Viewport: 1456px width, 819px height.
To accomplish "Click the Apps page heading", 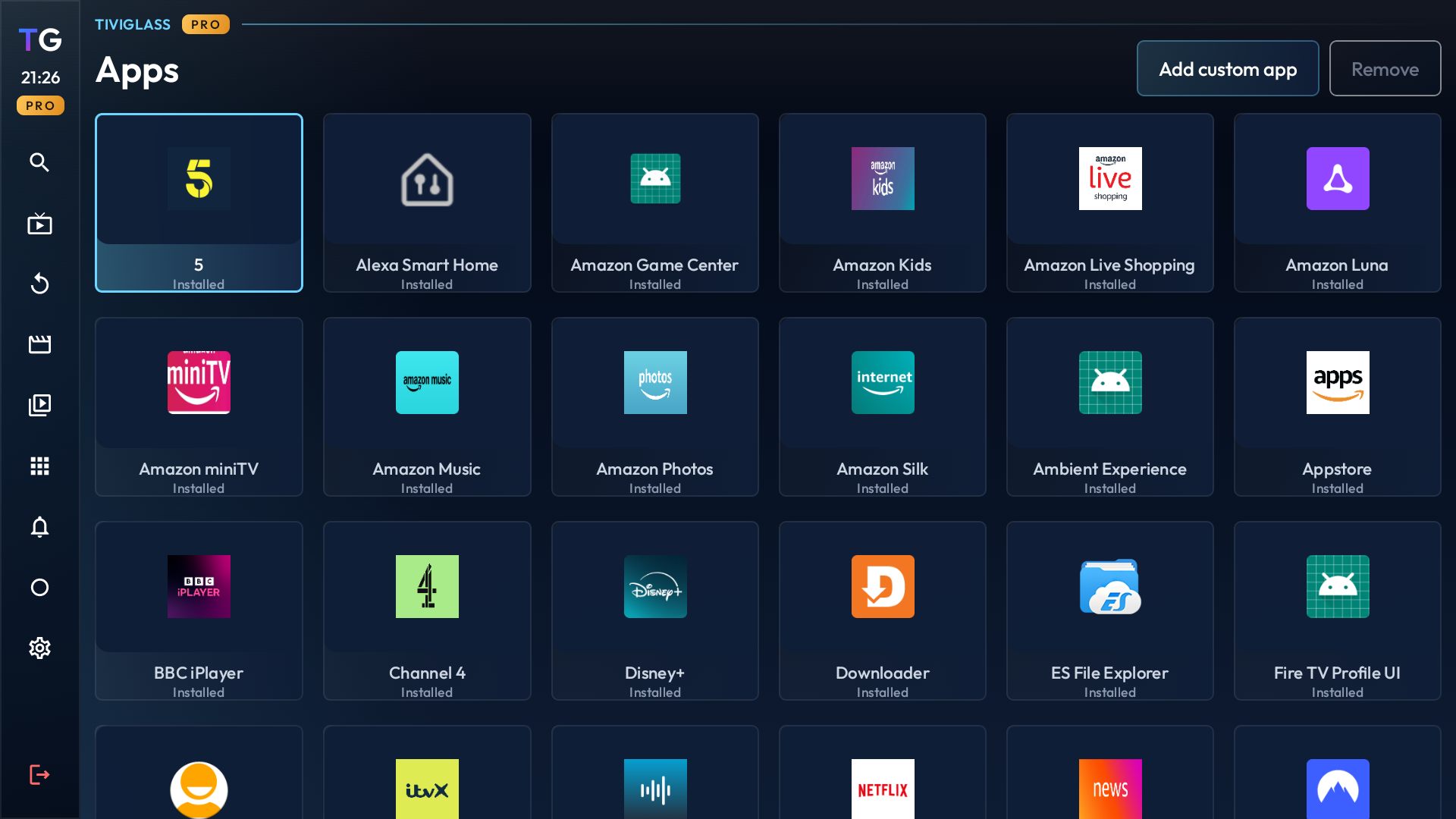I will 137,72.
